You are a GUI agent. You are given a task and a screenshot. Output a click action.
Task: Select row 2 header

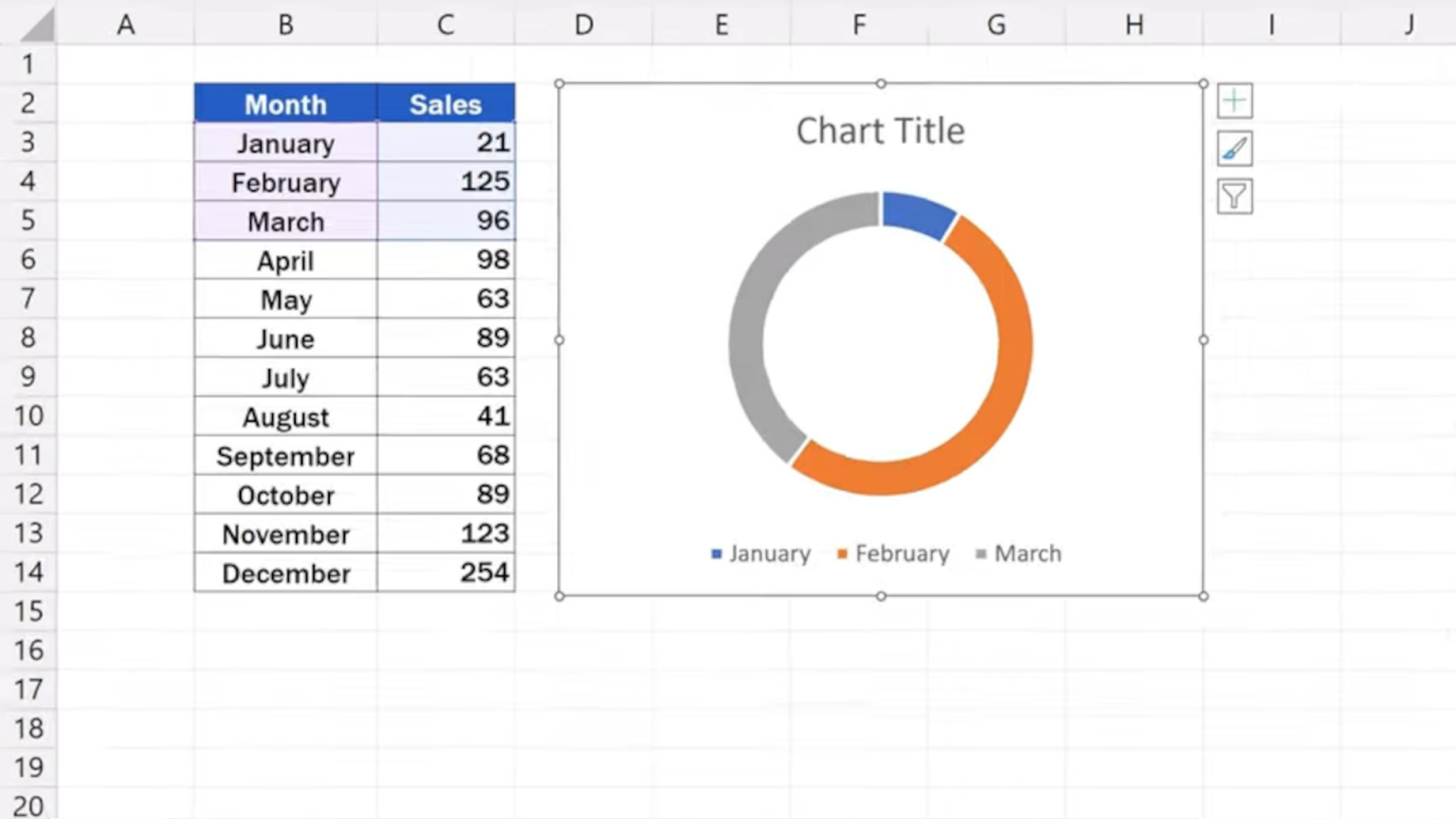(29, 103)
